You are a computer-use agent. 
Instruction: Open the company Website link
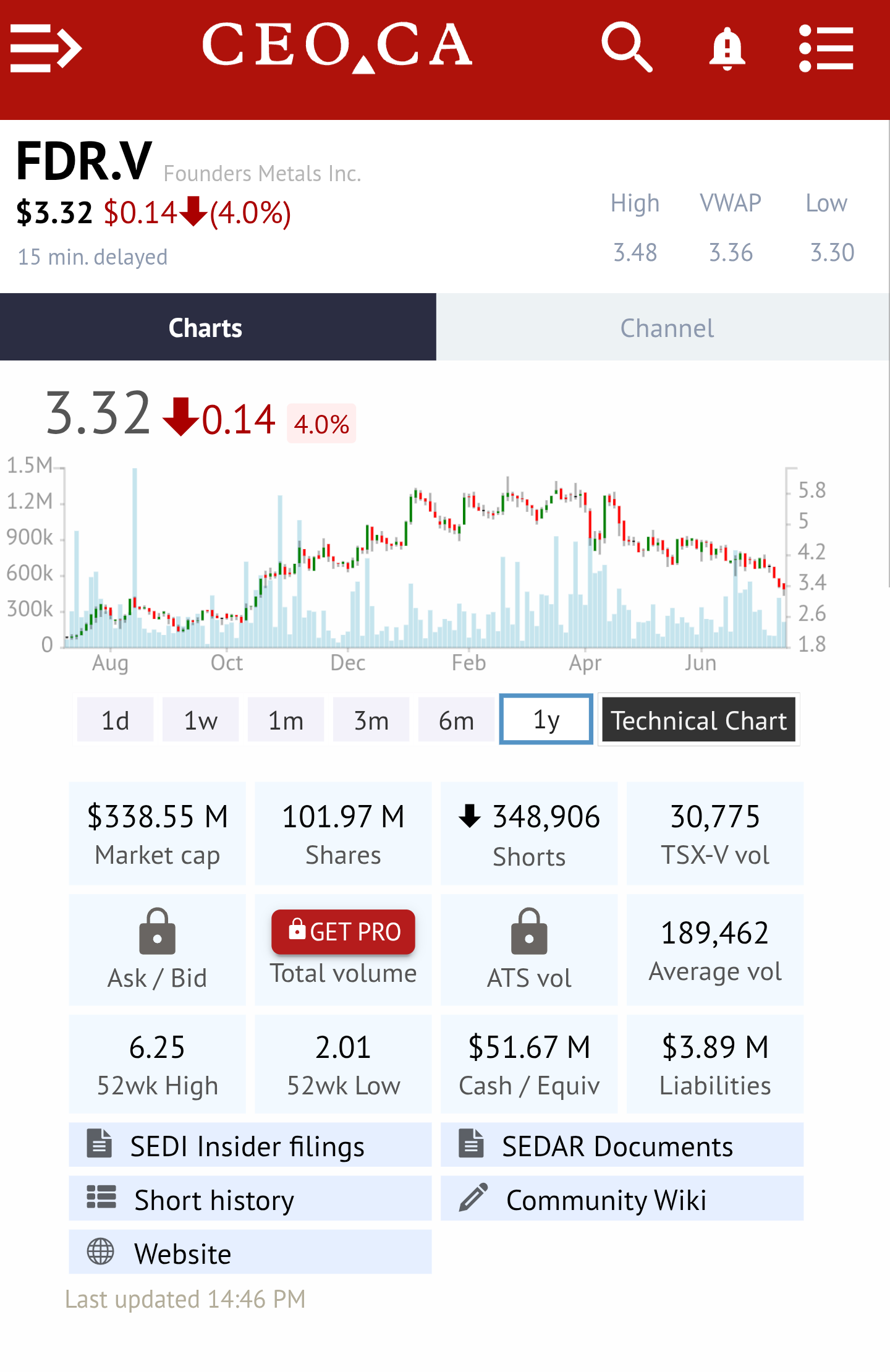point(250,1253)
